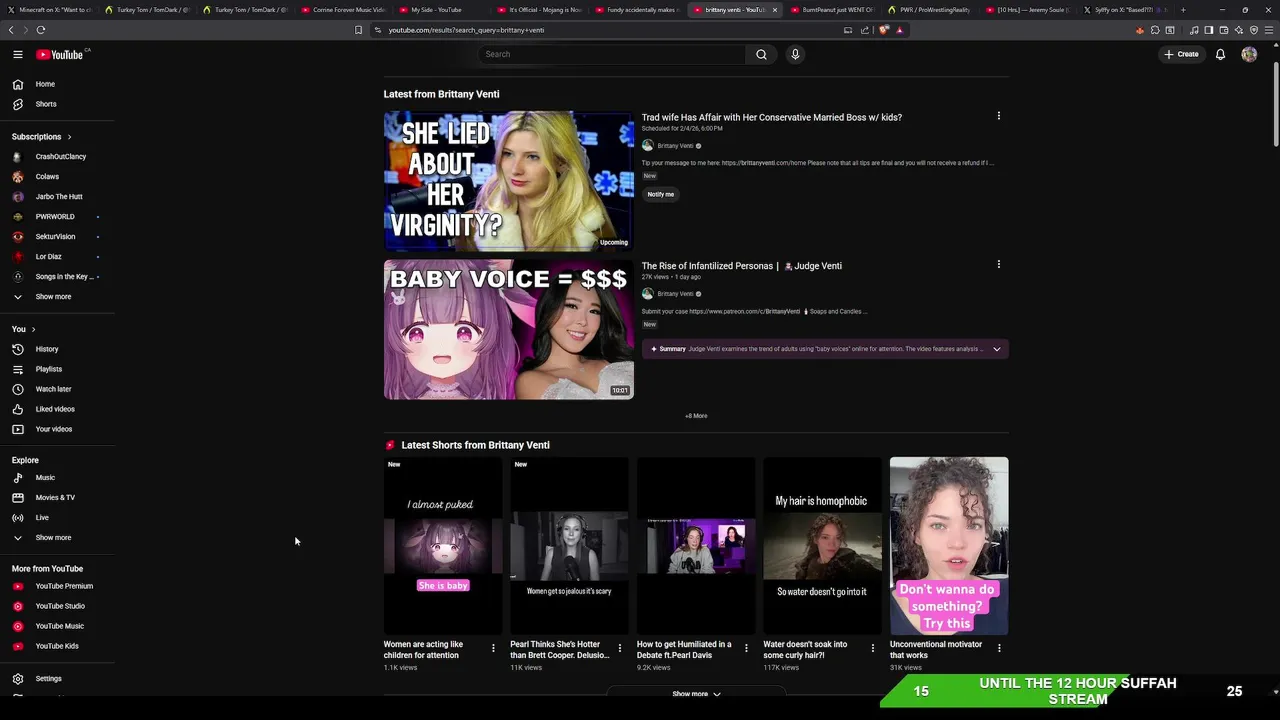Open the YouTube guide hamburger menu
This screenshot has height=720, width=1280.
[18, 54]
